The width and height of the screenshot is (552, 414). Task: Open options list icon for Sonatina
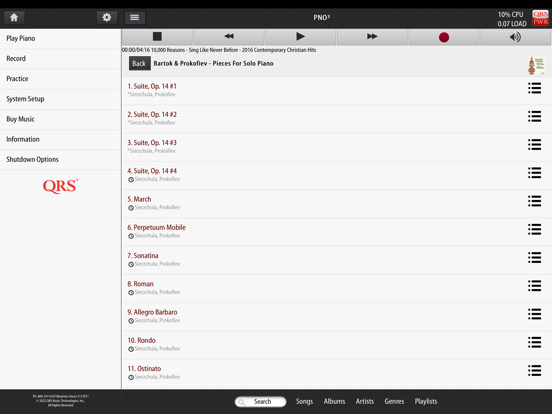point(534,258)
